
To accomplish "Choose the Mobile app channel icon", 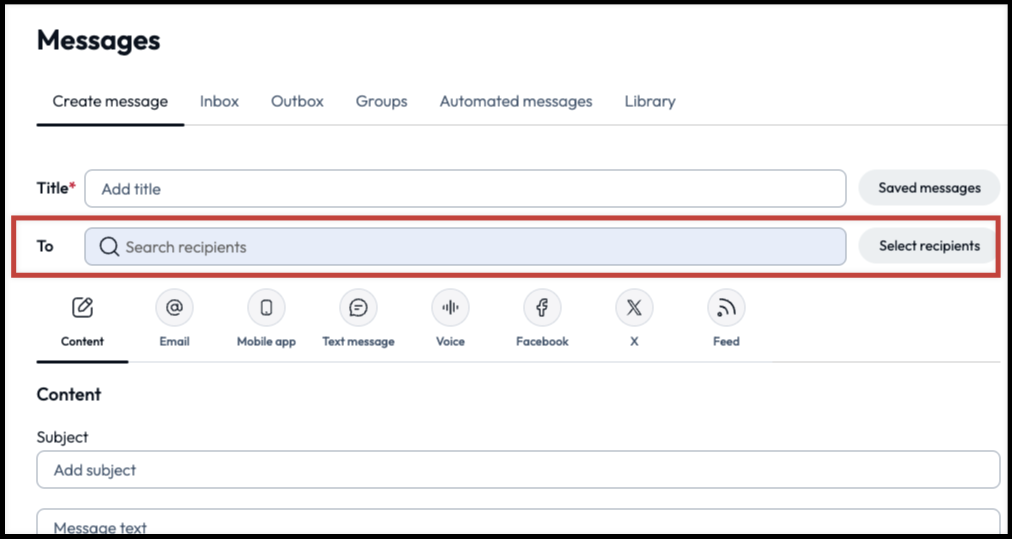I will point(266,308).
